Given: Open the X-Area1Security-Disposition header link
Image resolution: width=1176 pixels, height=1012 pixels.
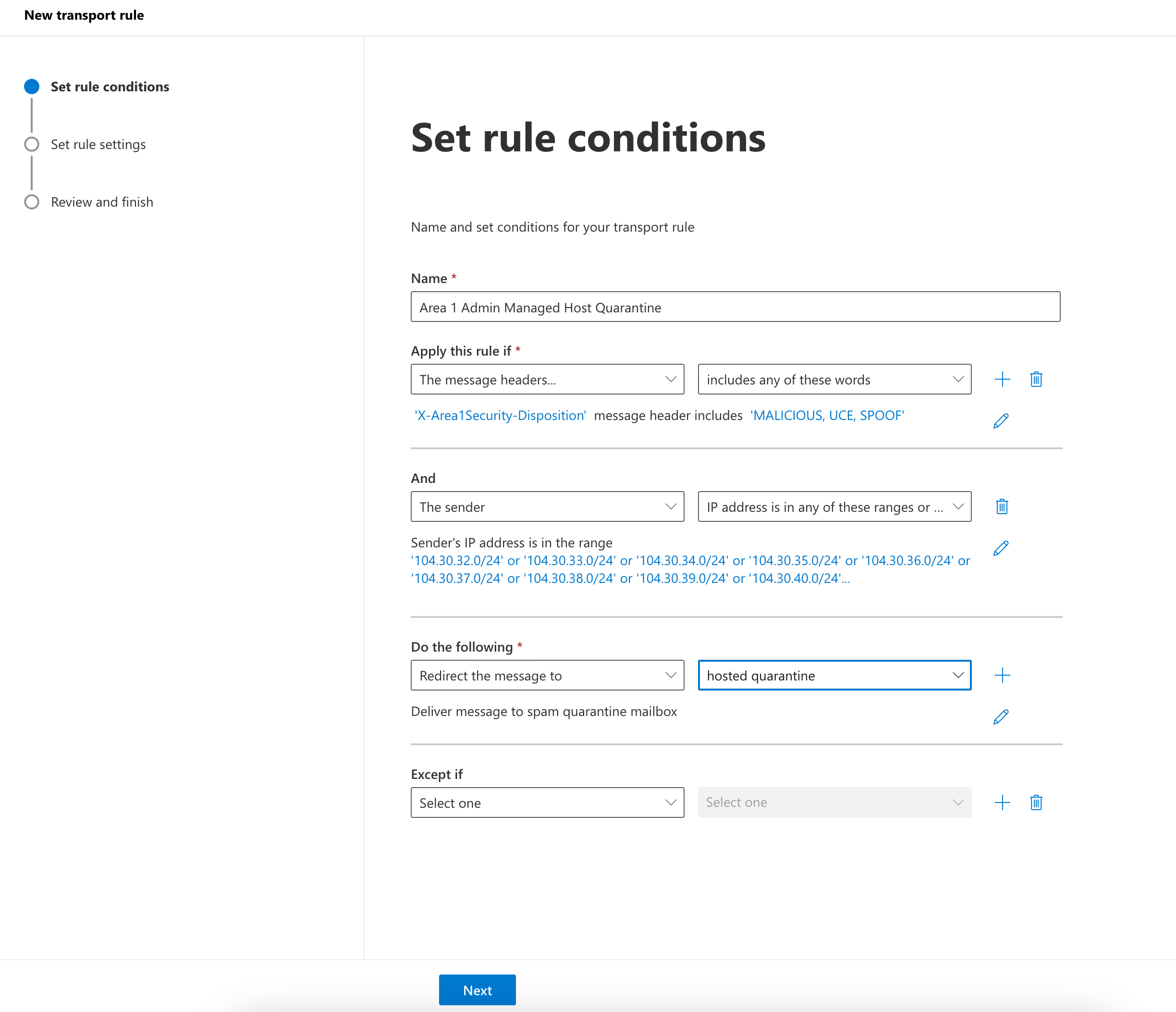Looking at the screenshot, I should (500, 415).
